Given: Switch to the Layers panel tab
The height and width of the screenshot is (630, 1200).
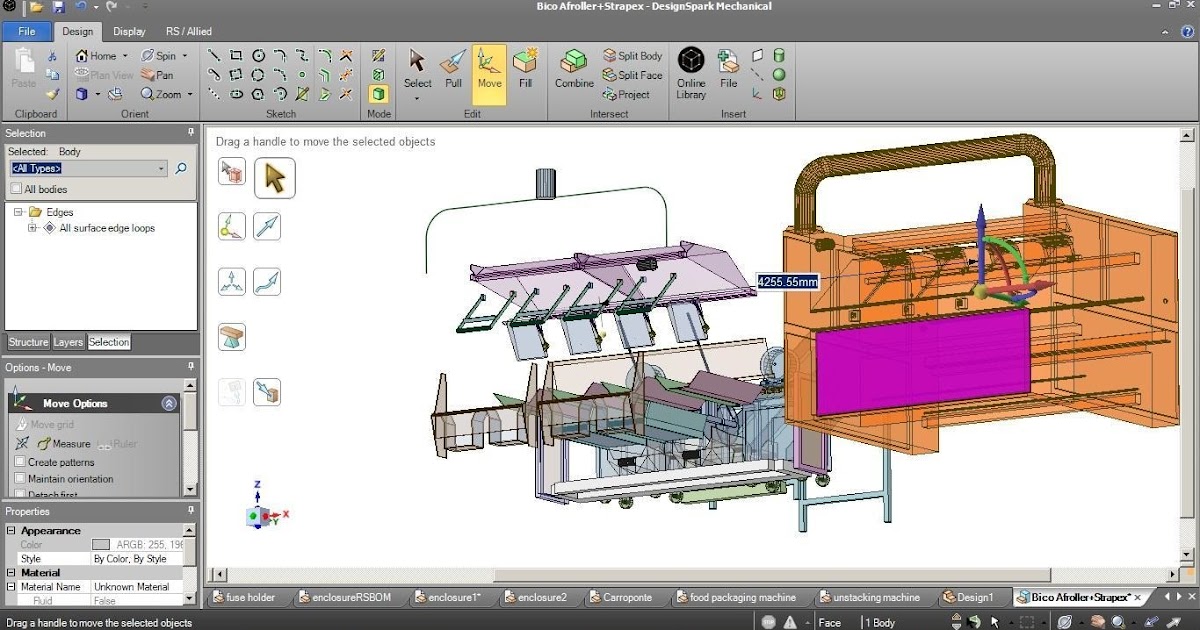Looking at the screenshot, I should tap(68, 342).
